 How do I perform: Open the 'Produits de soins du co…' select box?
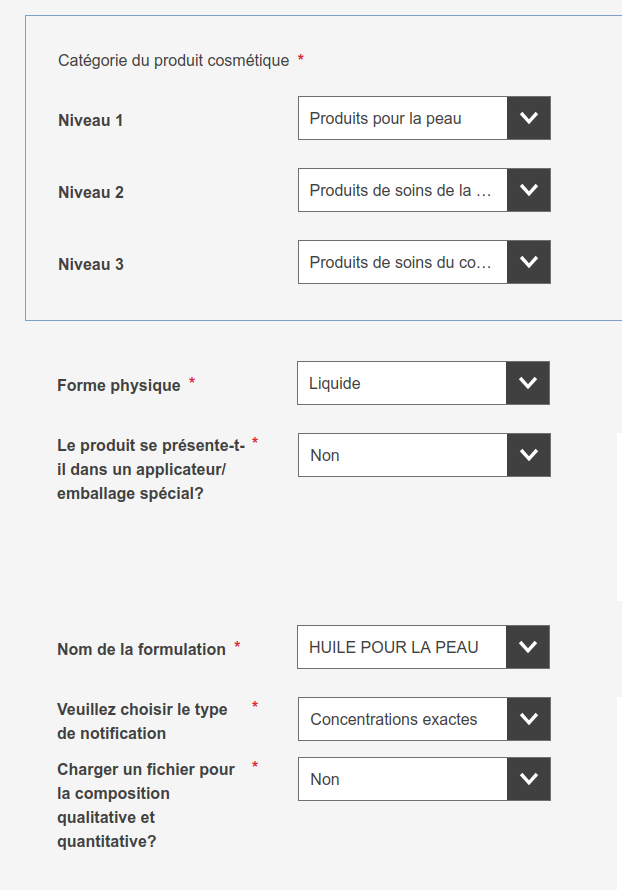(x=402, y=262)
